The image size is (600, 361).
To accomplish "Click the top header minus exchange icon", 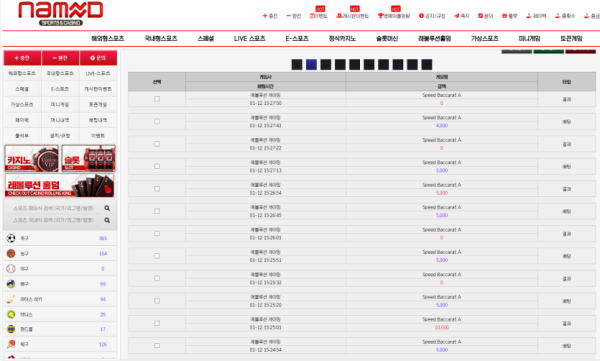I will 289,16.
